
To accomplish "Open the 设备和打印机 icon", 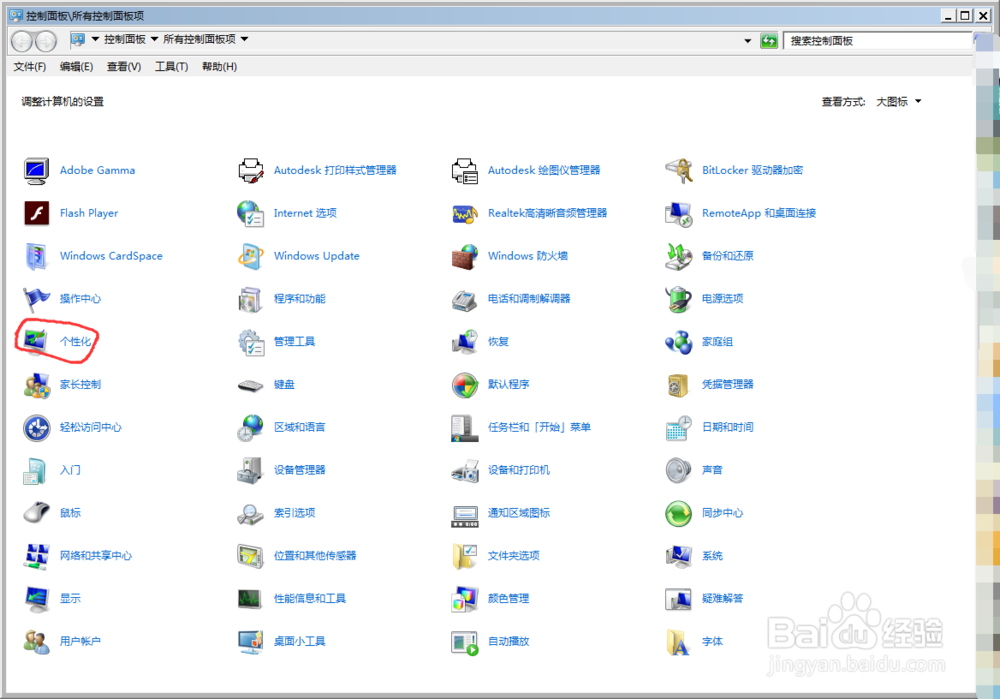I will (x=465, y=471).
